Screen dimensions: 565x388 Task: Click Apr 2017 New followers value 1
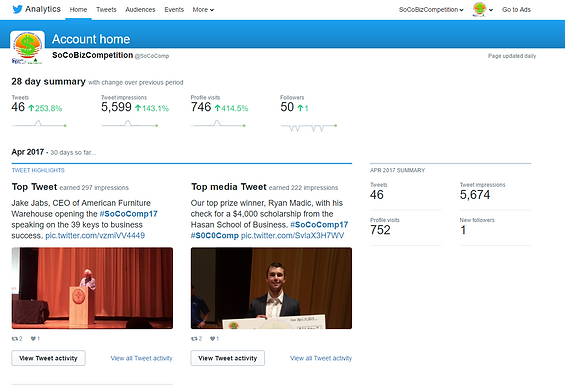pos(463,230)
